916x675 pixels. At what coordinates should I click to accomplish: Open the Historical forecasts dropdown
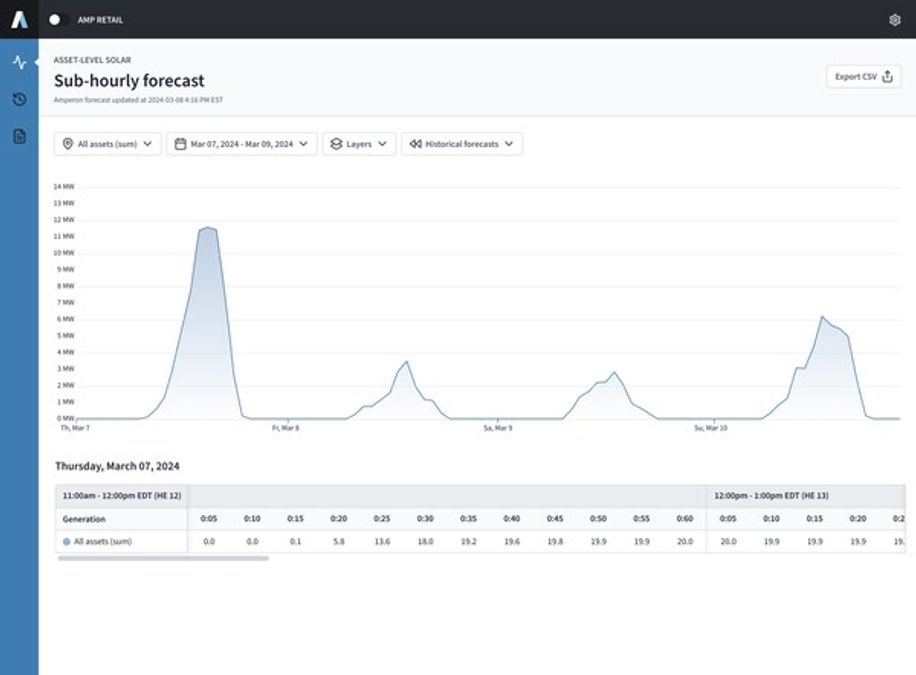[x=460, y=143]
